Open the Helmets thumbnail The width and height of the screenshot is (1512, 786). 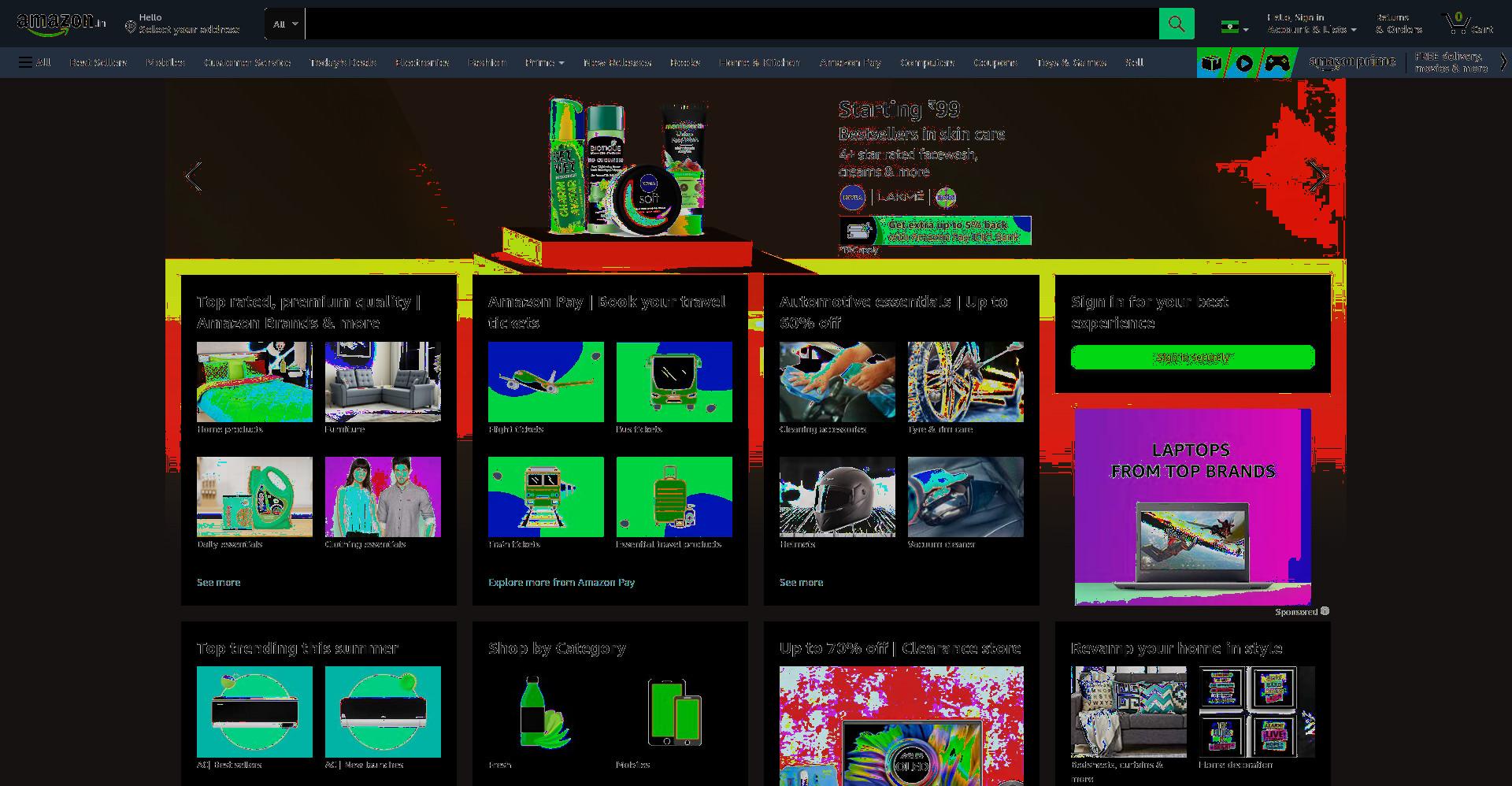click(x=837, y=497)
